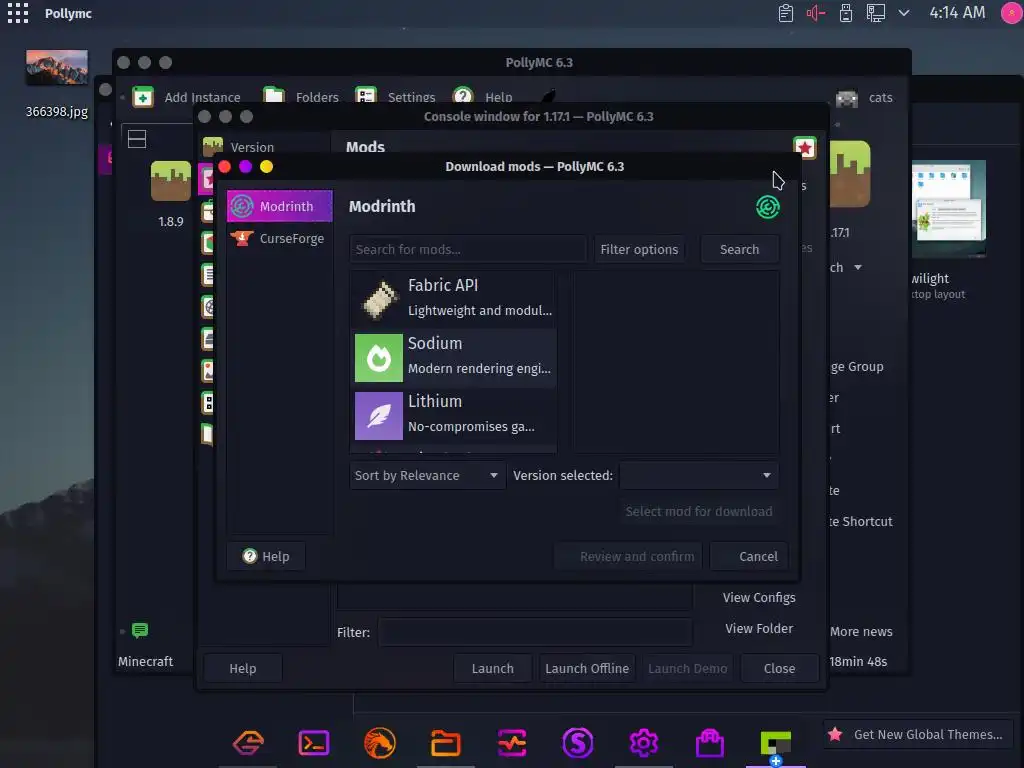1024x768 pixels.
Task: Click Close button in console window
Action: point(779,669)
